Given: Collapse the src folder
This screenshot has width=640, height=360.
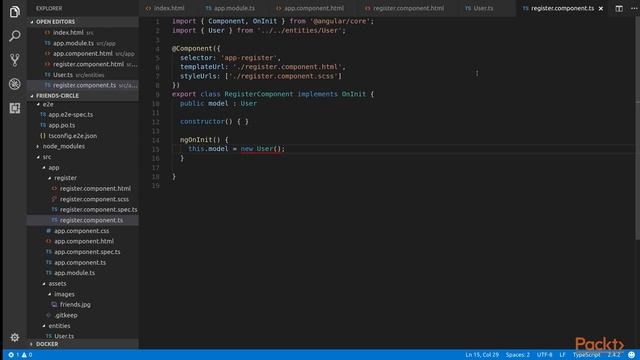Looking at the screenshot, I should coord(47,157).
